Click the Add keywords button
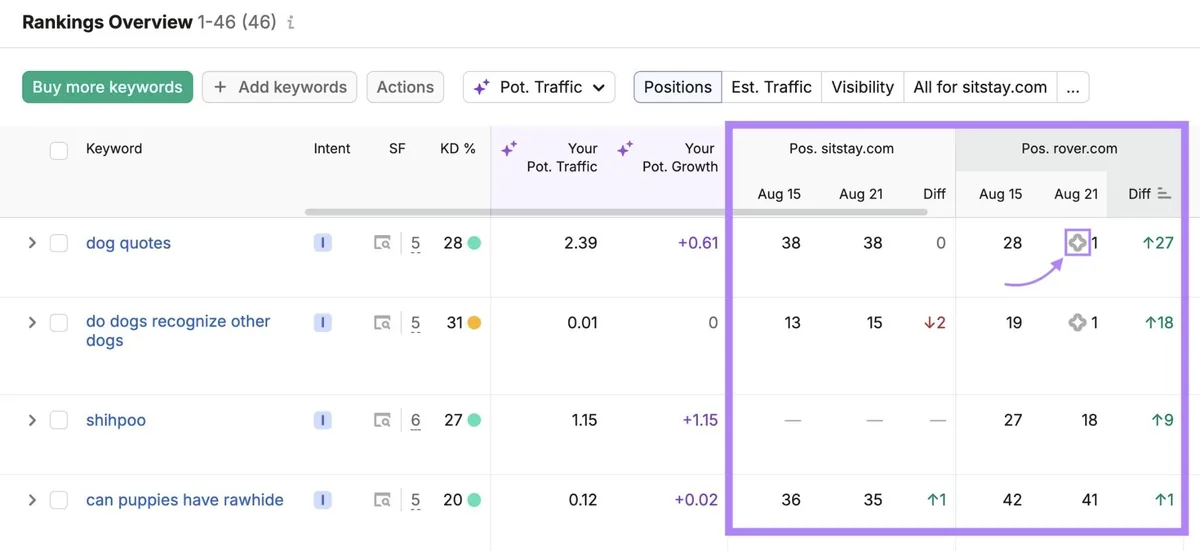The width and height of the screenshot is (1200, 551). pyautogui.click(x=280, y=87)
